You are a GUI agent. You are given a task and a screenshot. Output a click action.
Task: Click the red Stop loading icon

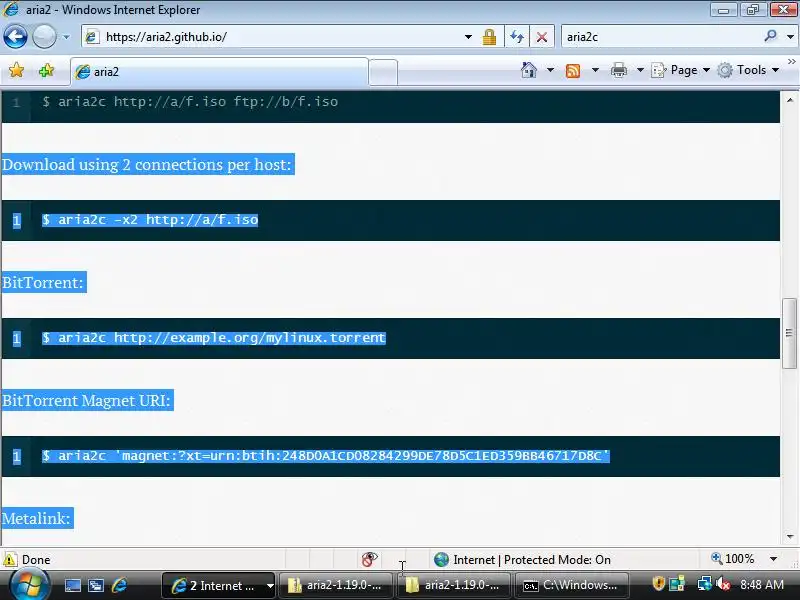(542, 37)
